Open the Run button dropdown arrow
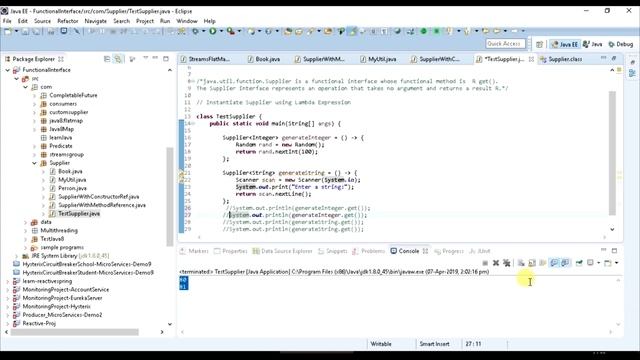 coord(221,31)
